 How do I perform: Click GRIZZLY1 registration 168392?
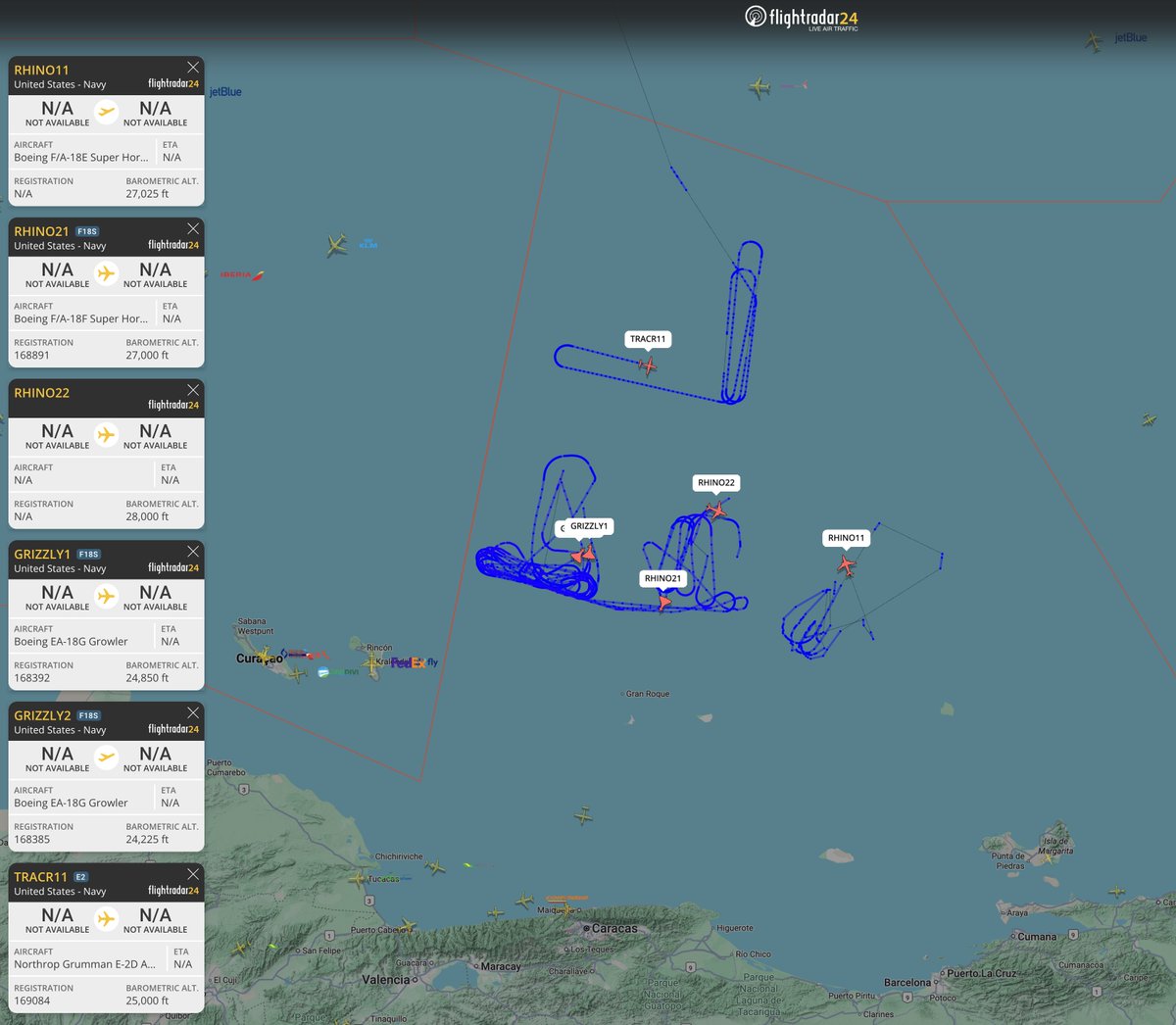tap(31, 678)
